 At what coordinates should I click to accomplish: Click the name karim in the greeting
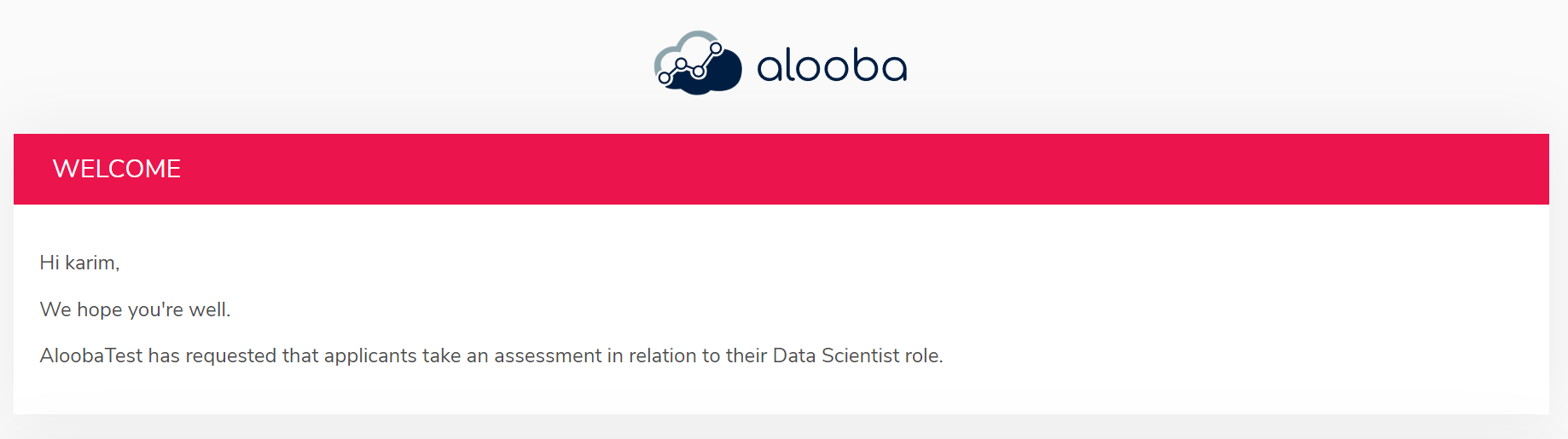[x=90, y=263]
